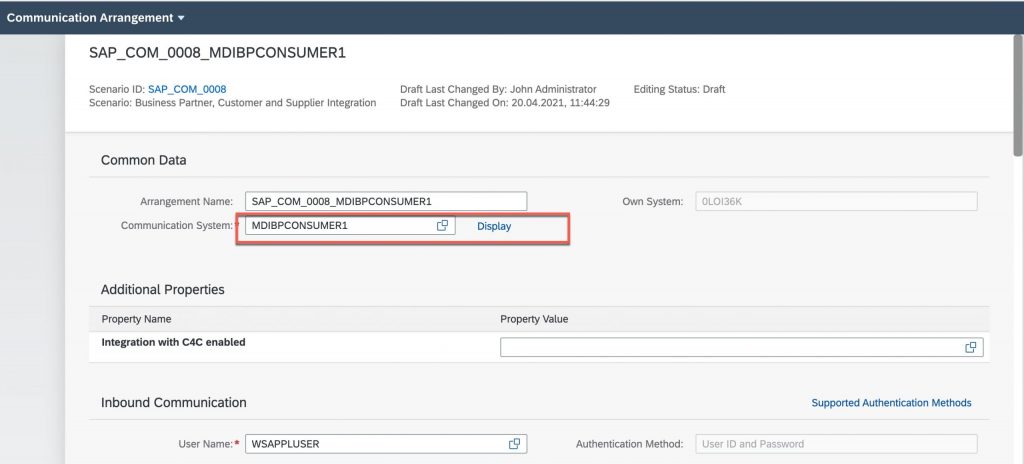The image size is (1024, 464).
Task: Click the vertical scrollbar thumb on right
Action: 1018,95
